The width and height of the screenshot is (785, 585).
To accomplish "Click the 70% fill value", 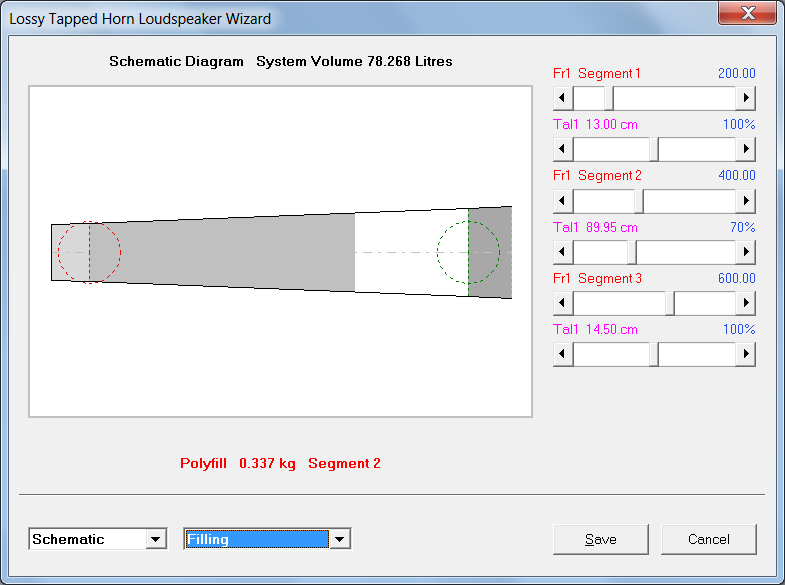I will pos(742,227).
